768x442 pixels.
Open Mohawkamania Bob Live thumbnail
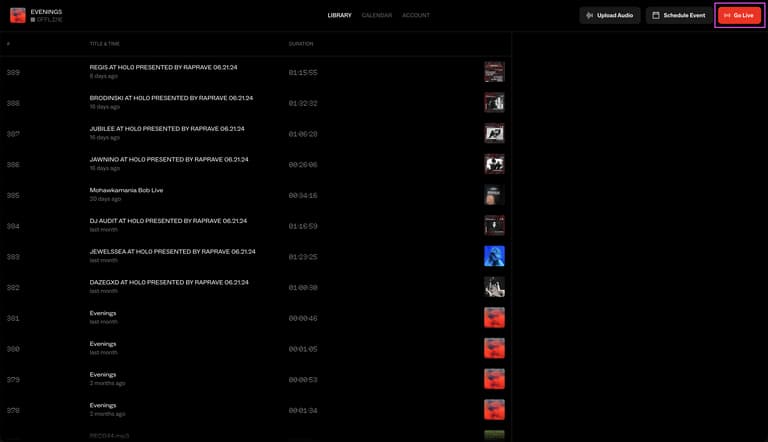[x=494, y=195]
